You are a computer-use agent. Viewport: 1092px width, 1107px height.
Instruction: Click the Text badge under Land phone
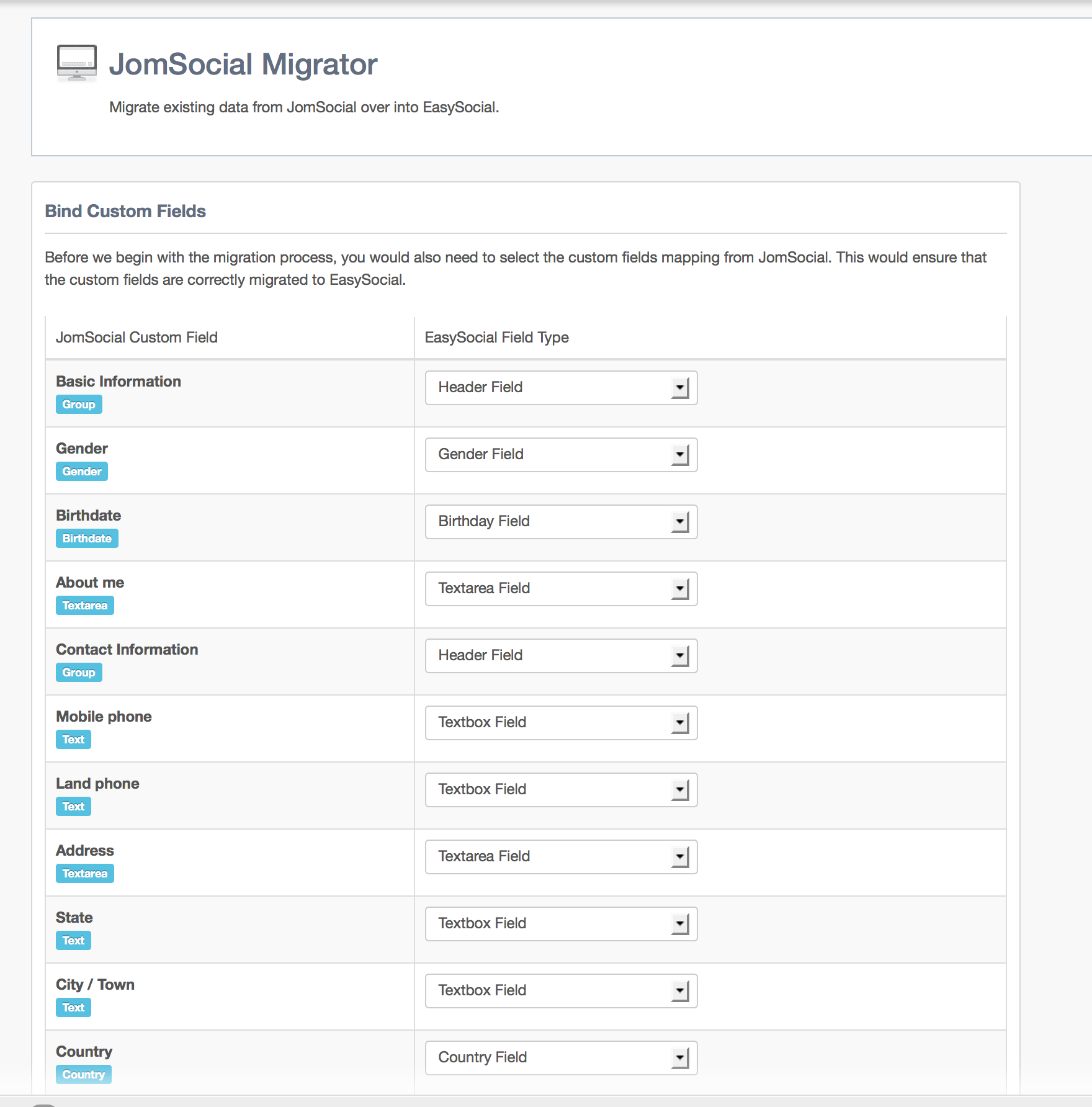pyautogui.click(x=73, y=807)
